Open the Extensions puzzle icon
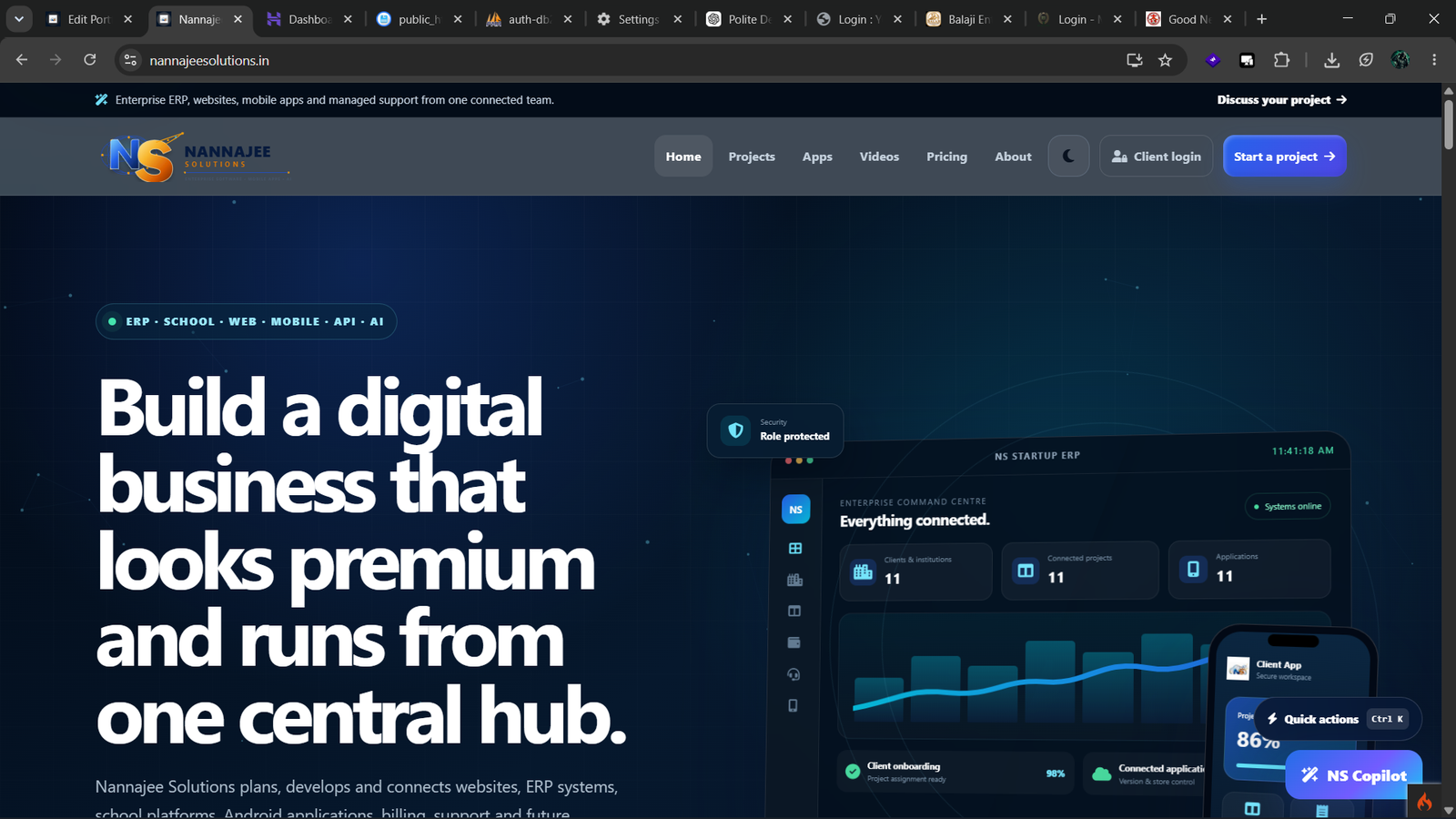The height and width of the screenshot is (819, 1456). click(1281, 60)
